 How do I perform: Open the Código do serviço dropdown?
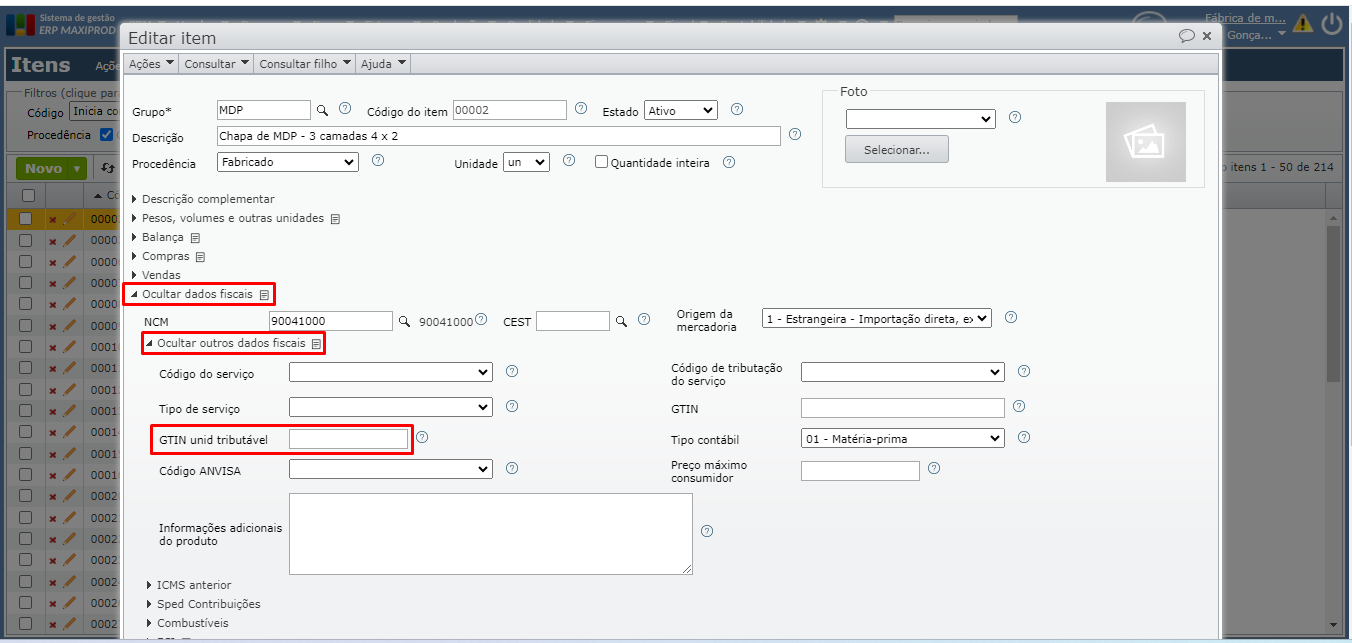(391, 372)
